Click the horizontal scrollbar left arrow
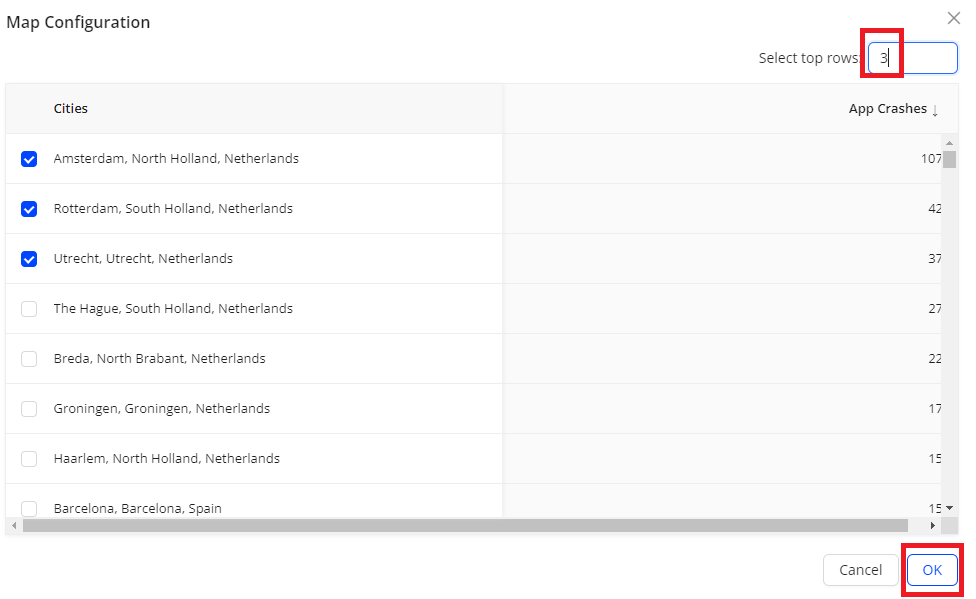The width and height of the screenshot is (976, 599). pos(13,525)
